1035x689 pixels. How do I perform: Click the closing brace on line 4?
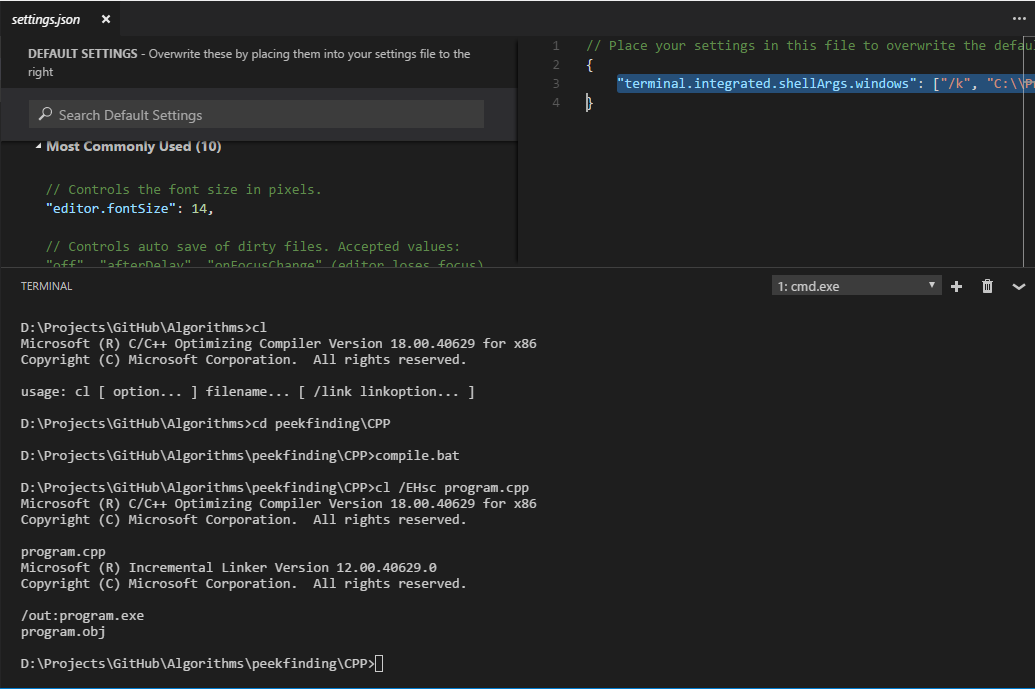pos(589,102)
